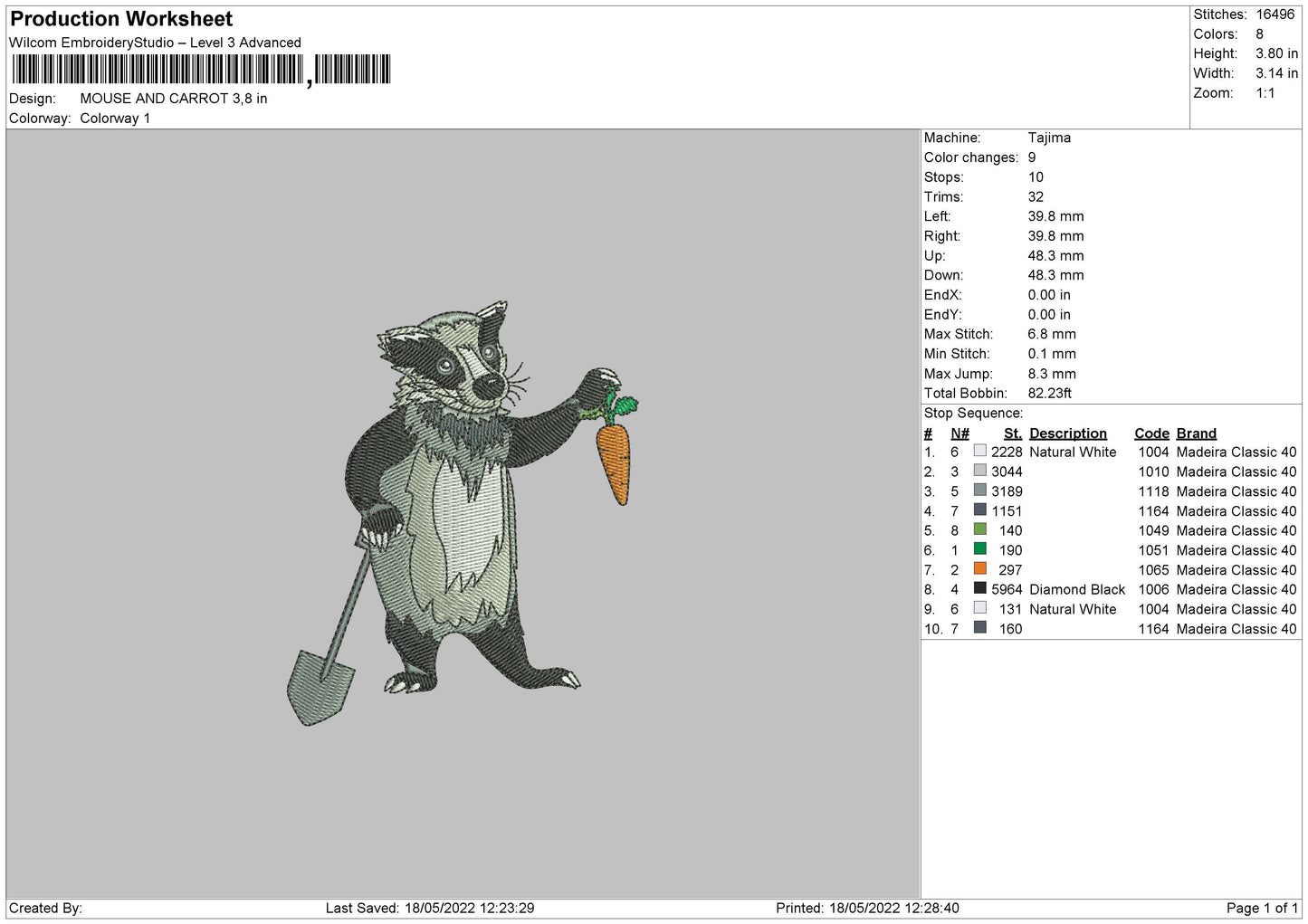Click the Natural White swatch in row 1
The width and height of the screenshot is (1308, 924).
coord(979,451)
